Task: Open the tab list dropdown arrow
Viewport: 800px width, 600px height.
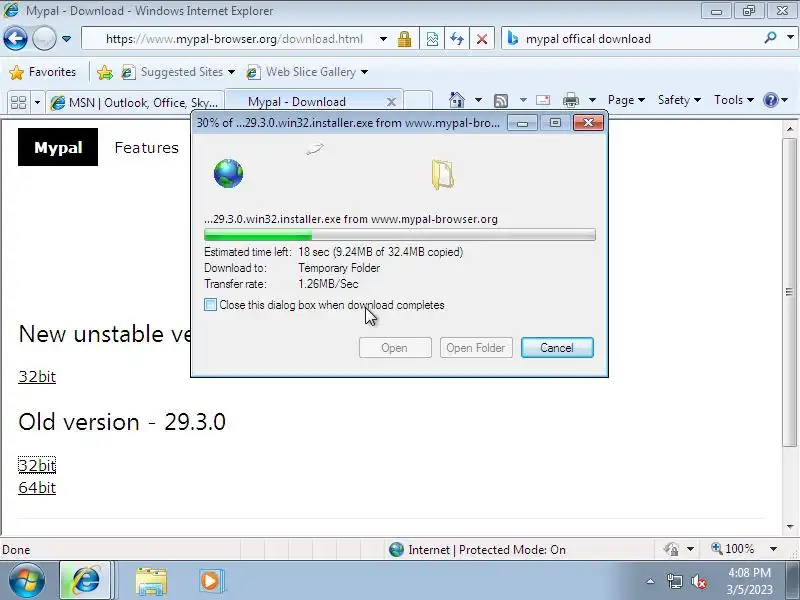Action: point(37,103)
